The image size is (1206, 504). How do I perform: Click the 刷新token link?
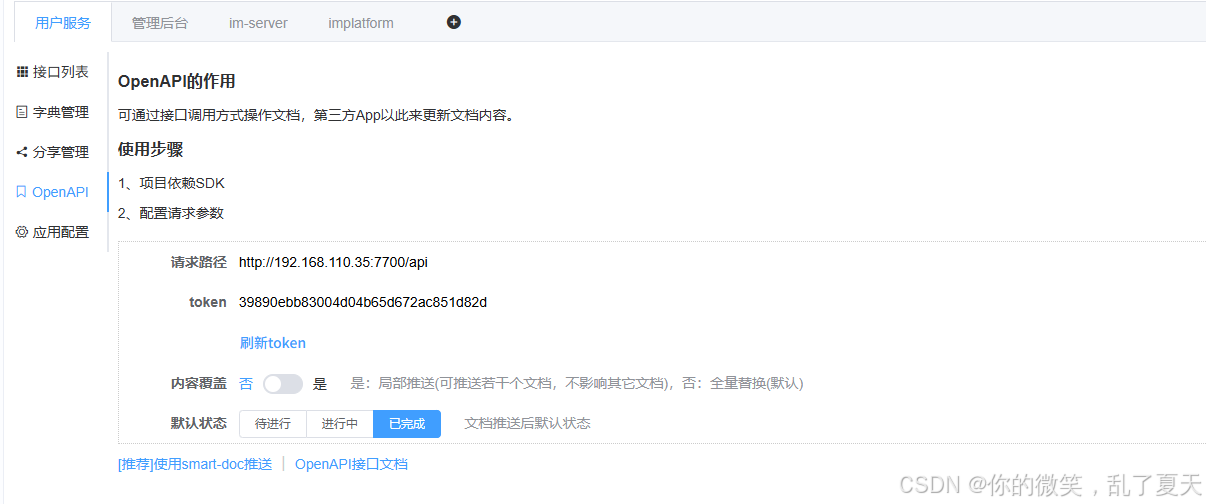coord(273,343)
